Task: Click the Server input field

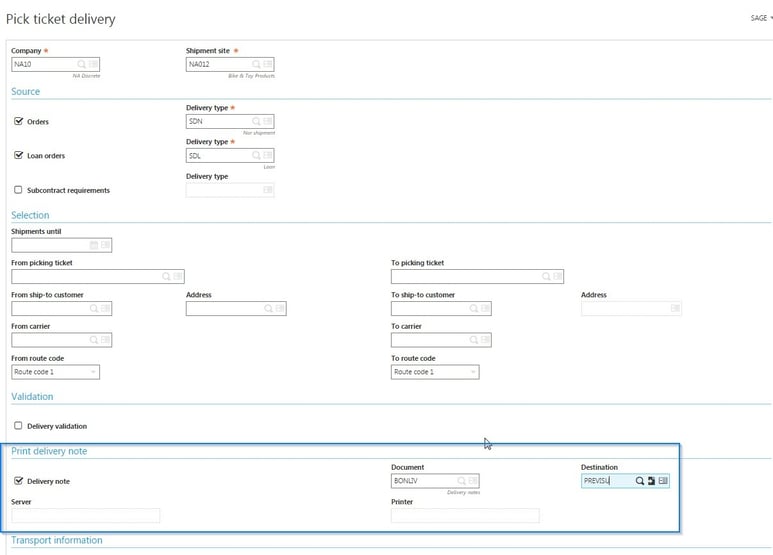Action: 85,516
